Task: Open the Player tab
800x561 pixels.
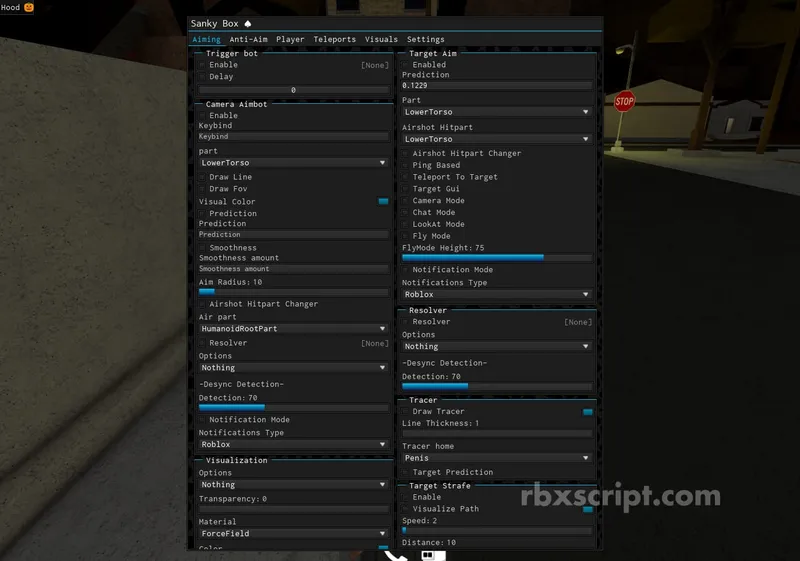Action: pyautogui.click(x=290, y=39)
